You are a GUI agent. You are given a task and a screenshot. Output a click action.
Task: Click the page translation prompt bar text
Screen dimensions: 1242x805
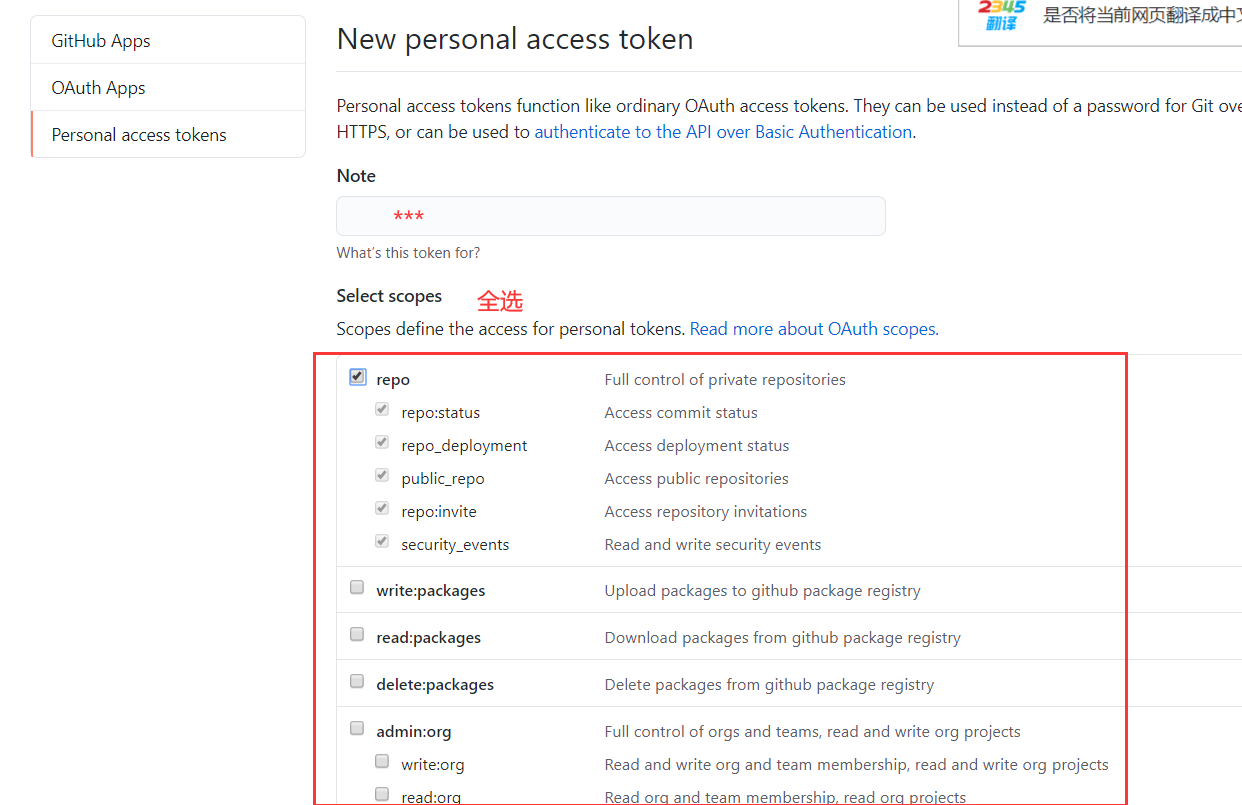[x=1142, y=15]
